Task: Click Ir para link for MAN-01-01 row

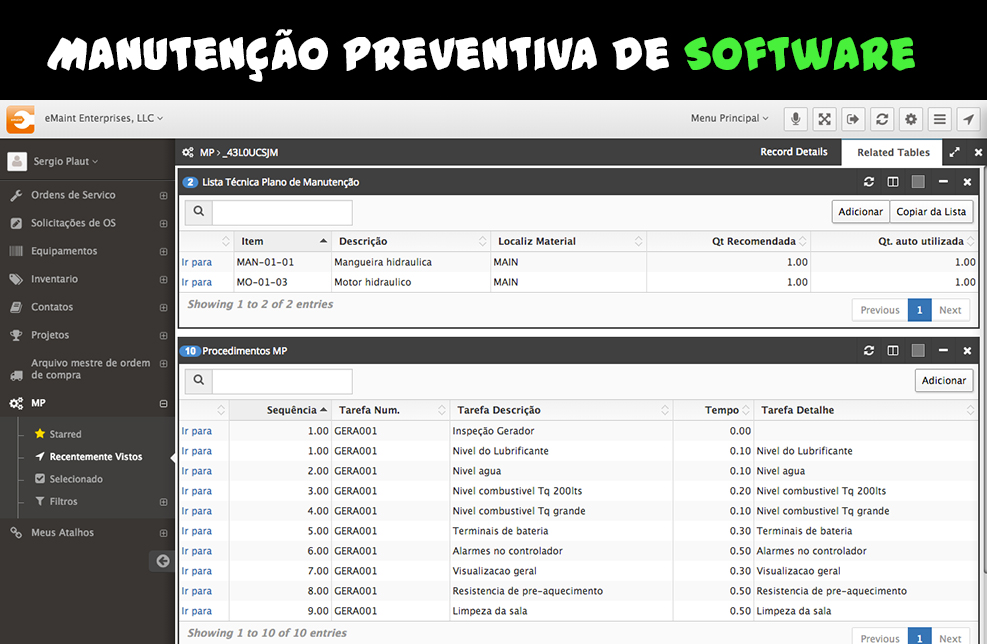Action: [x=196, y=262]
